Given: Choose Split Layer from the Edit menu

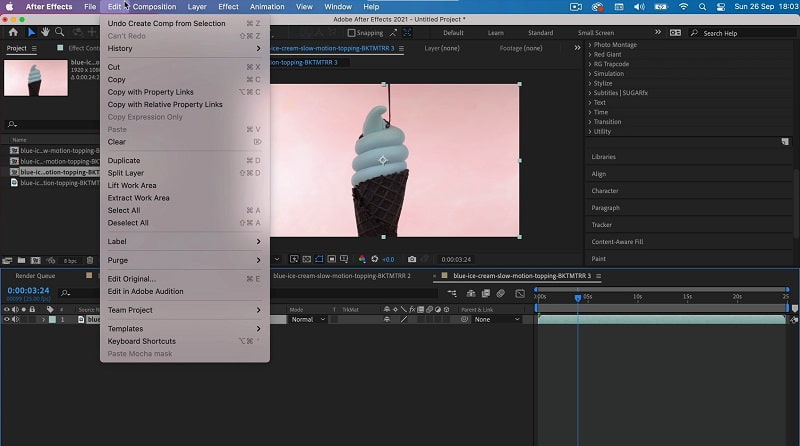Looking at the screenshot, I should (x=124, y=173).
